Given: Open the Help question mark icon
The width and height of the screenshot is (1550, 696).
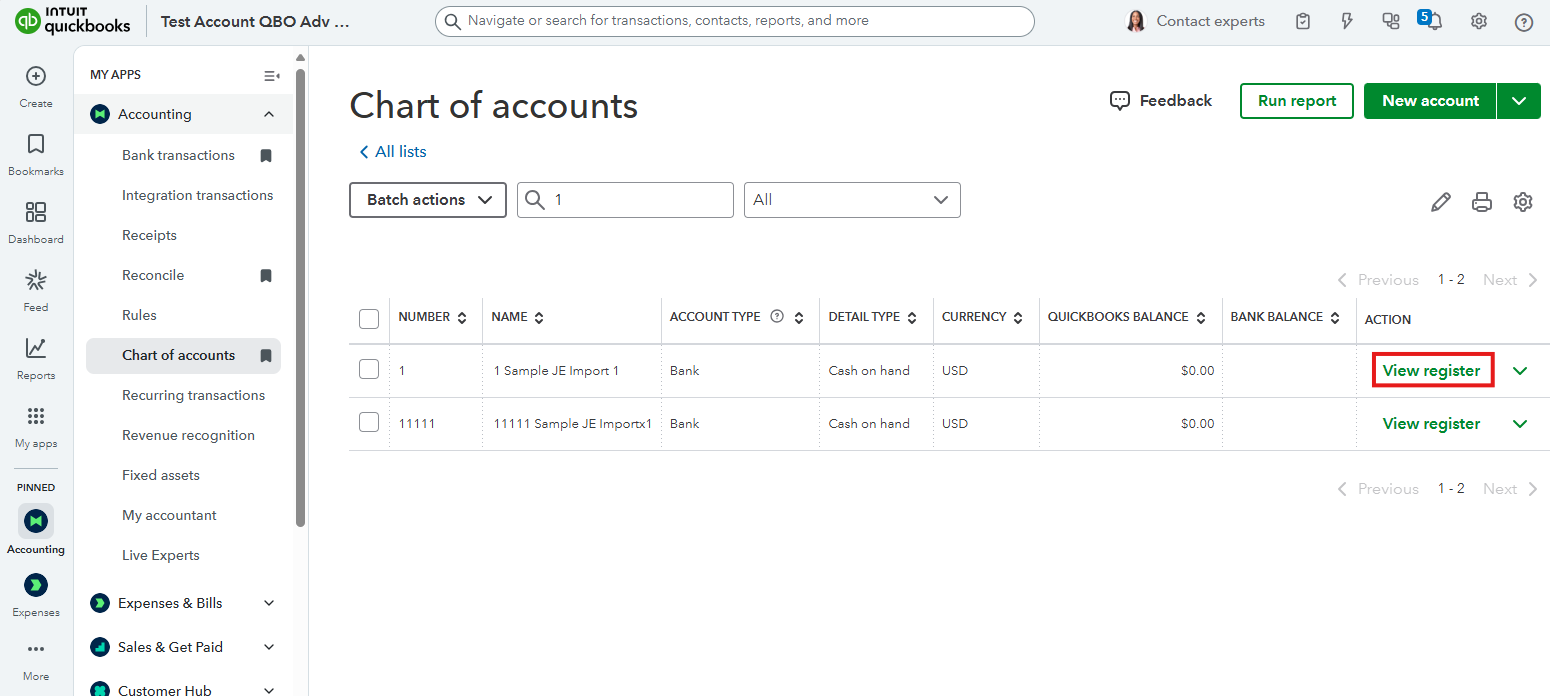Looking at the screenshot, I should [1523, 22].
